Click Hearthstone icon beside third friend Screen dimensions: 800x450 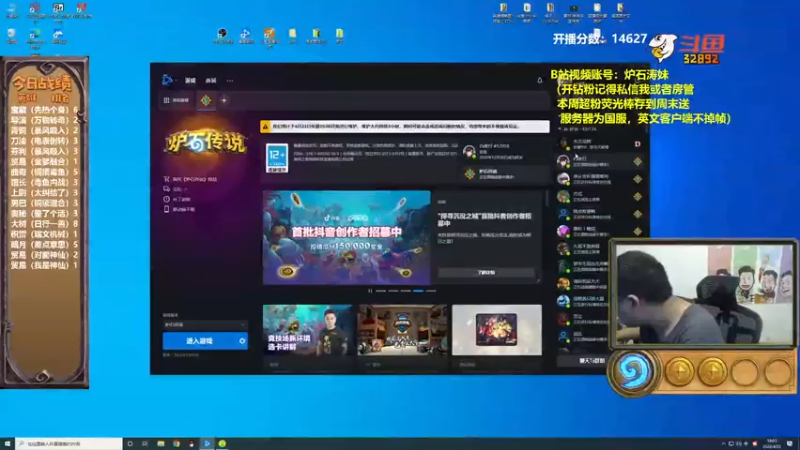(638, 179)
